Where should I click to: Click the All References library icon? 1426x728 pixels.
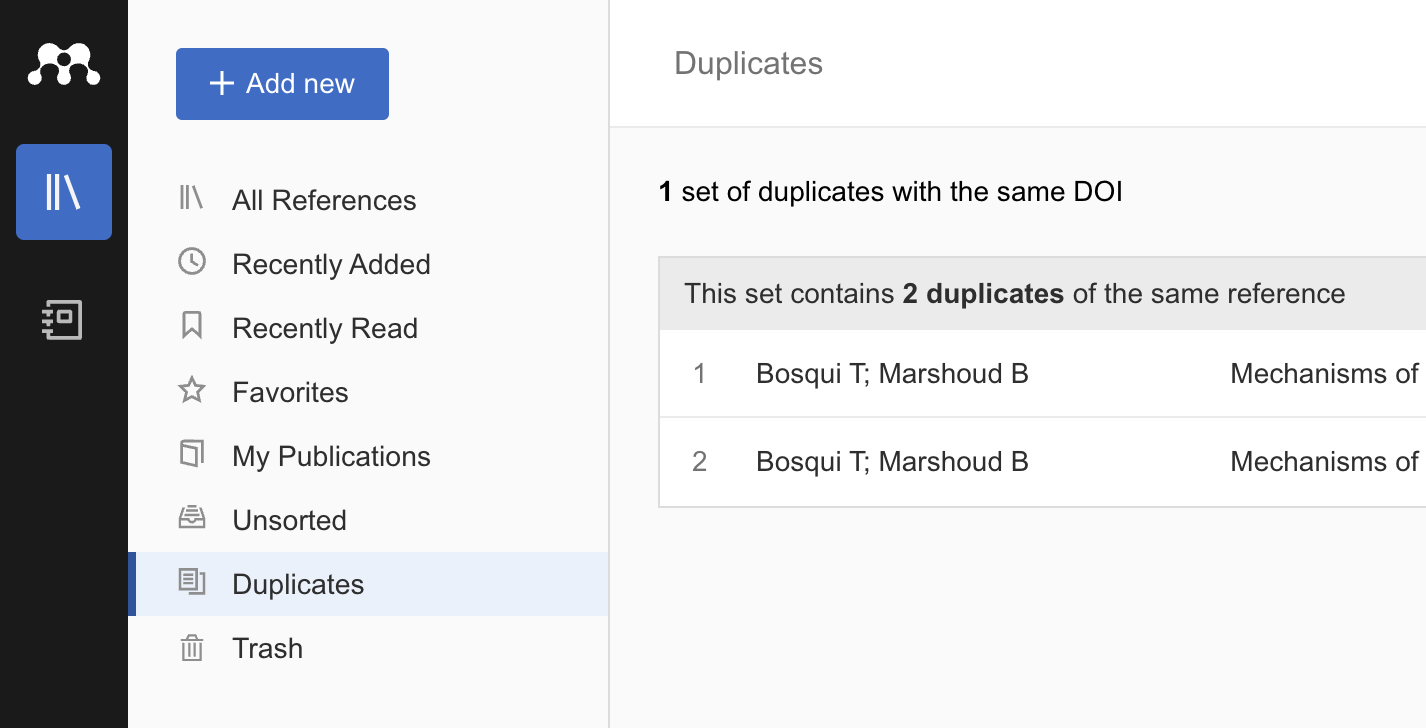191,198
